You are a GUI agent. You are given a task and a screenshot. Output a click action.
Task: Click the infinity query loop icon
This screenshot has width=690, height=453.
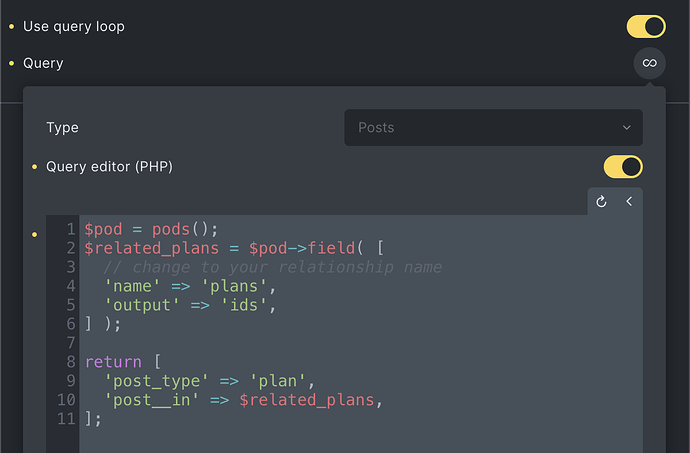(649, 63)
